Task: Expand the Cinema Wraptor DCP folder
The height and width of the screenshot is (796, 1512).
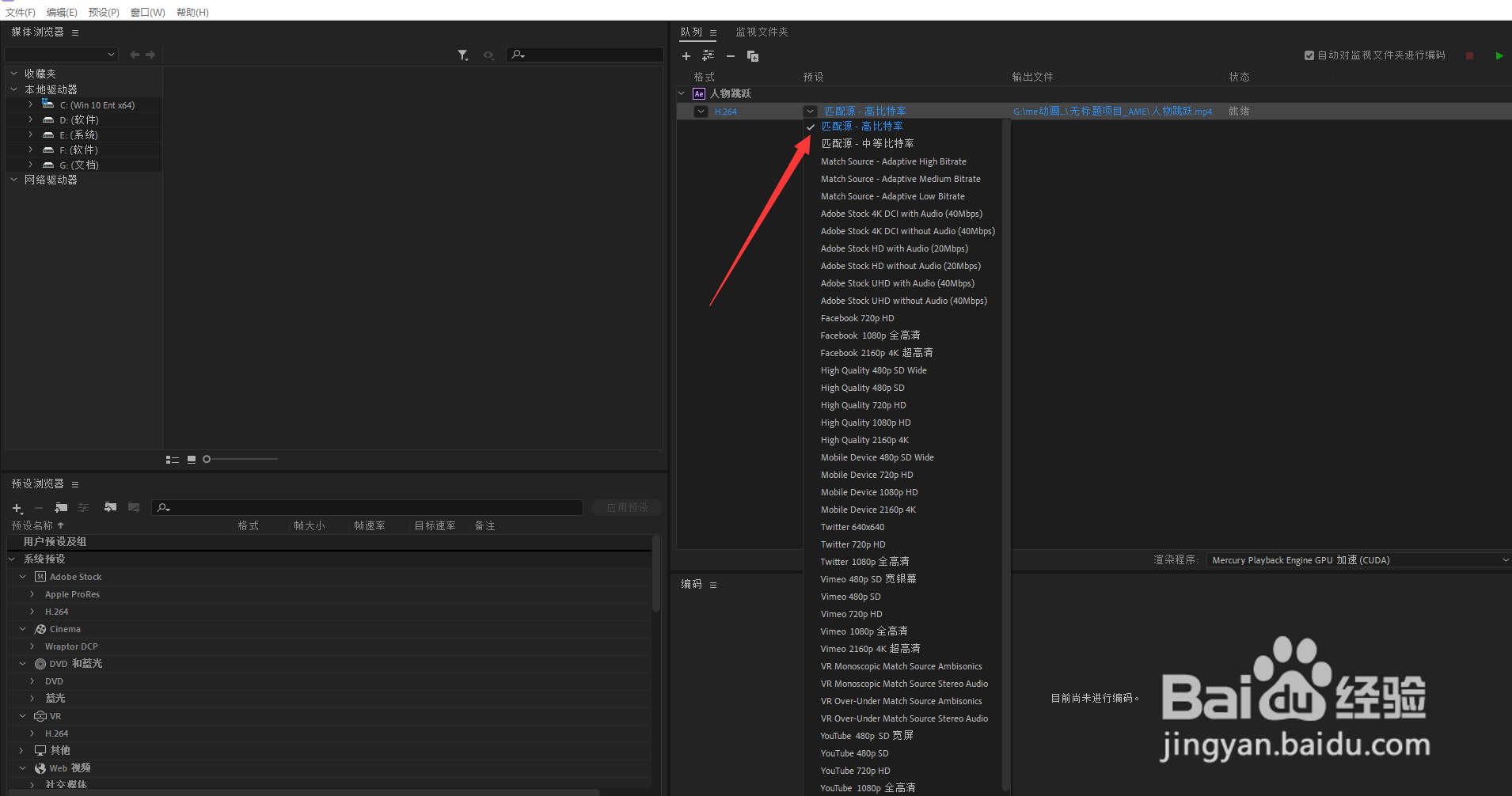Action: tap(32, 646)
